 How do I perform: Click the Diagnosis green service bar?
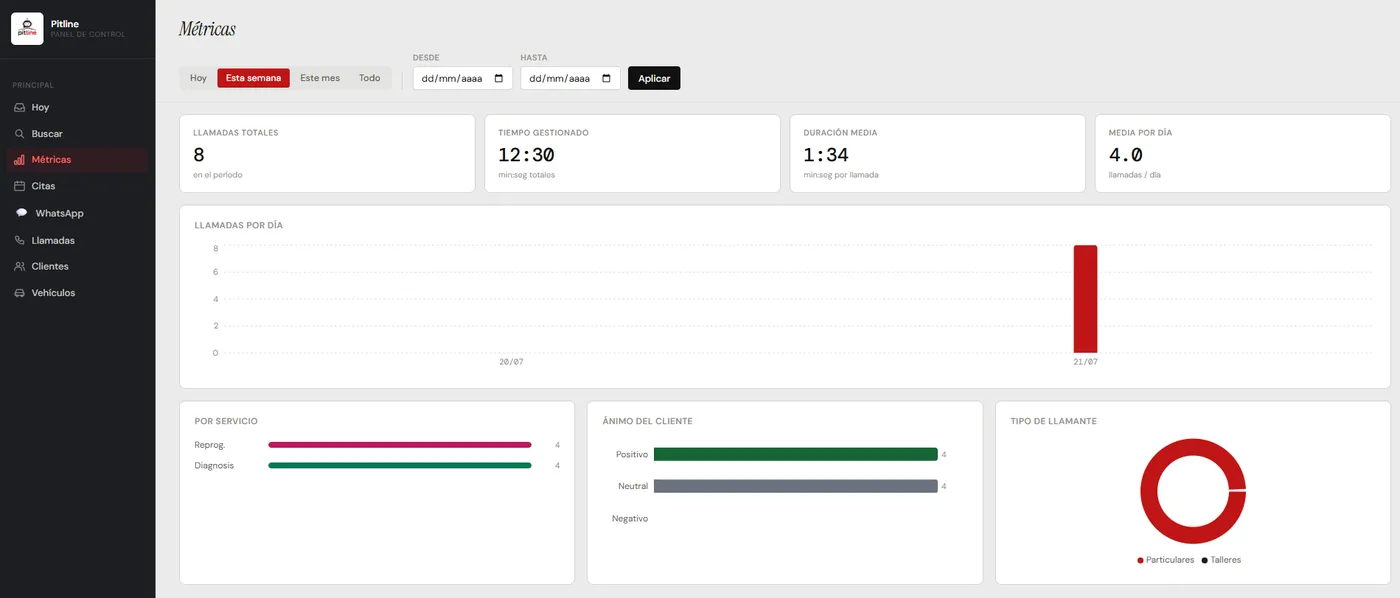coord(400,465)
